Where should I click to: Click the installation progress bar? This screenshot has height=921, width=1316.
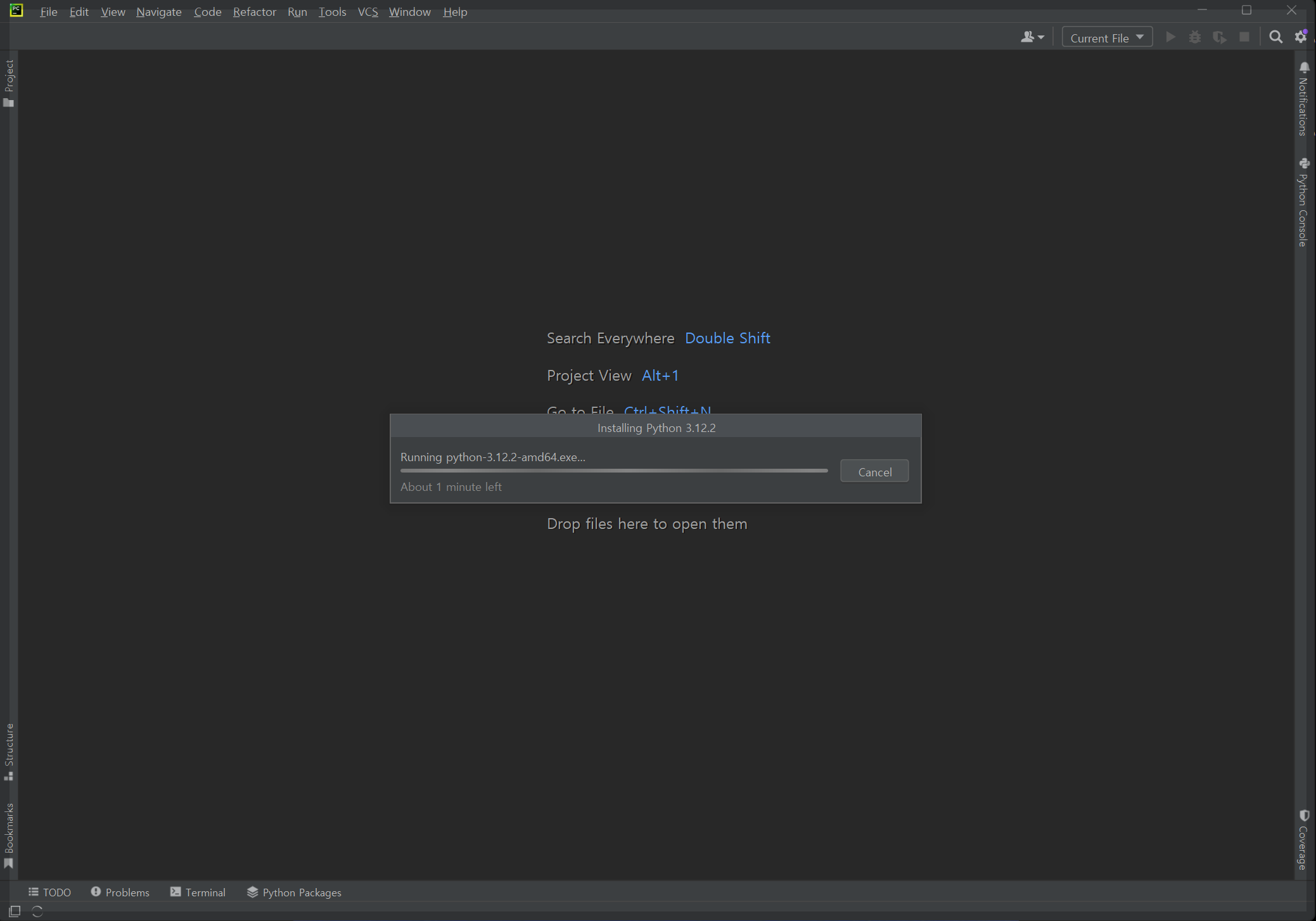[613, 471]
